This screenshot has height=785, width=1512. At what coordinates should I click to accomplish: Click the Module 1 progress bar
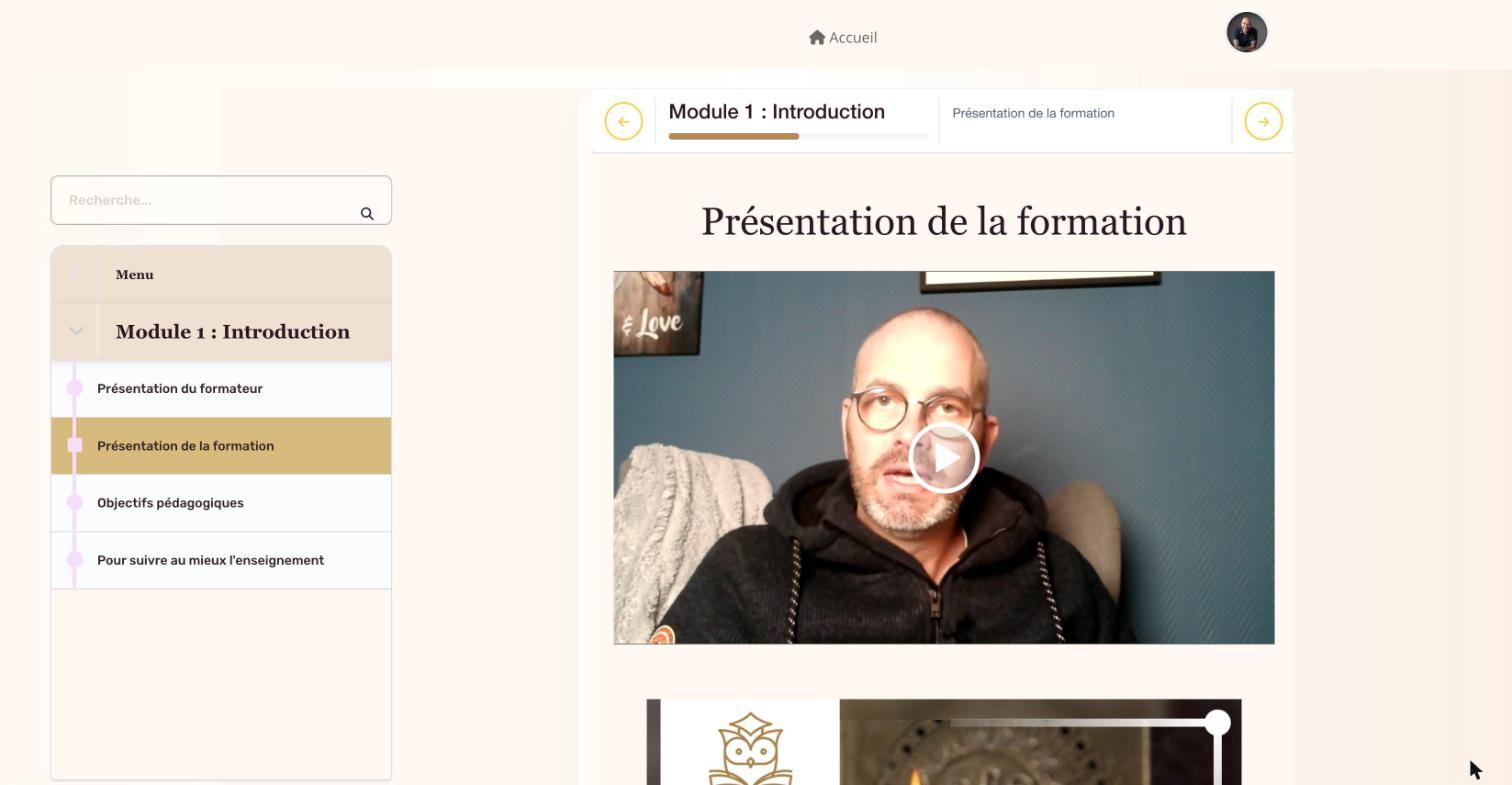pyautogui.click(x=799, y=136)
